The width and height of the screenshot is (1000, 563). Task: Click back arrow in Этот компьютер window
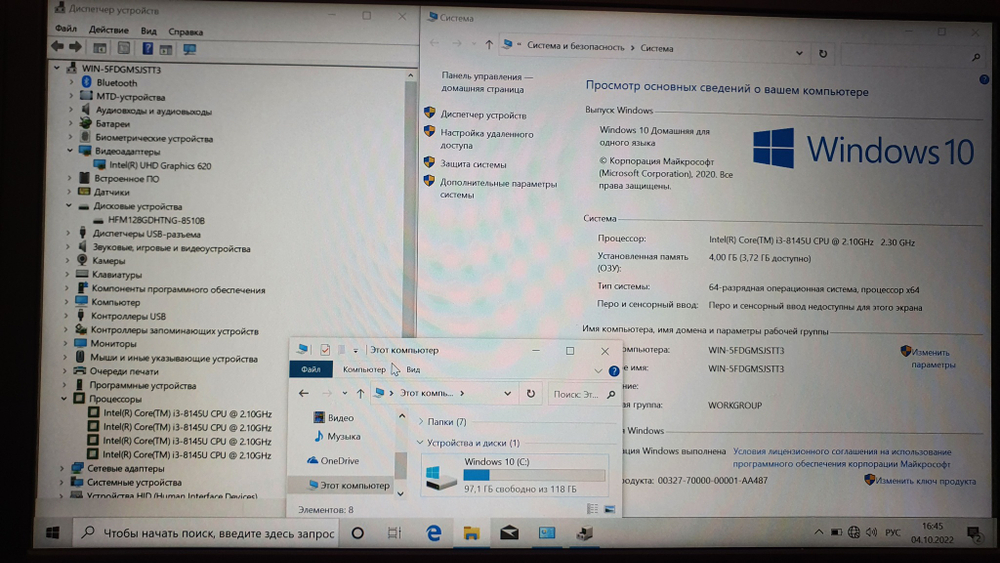click(304, 393)
